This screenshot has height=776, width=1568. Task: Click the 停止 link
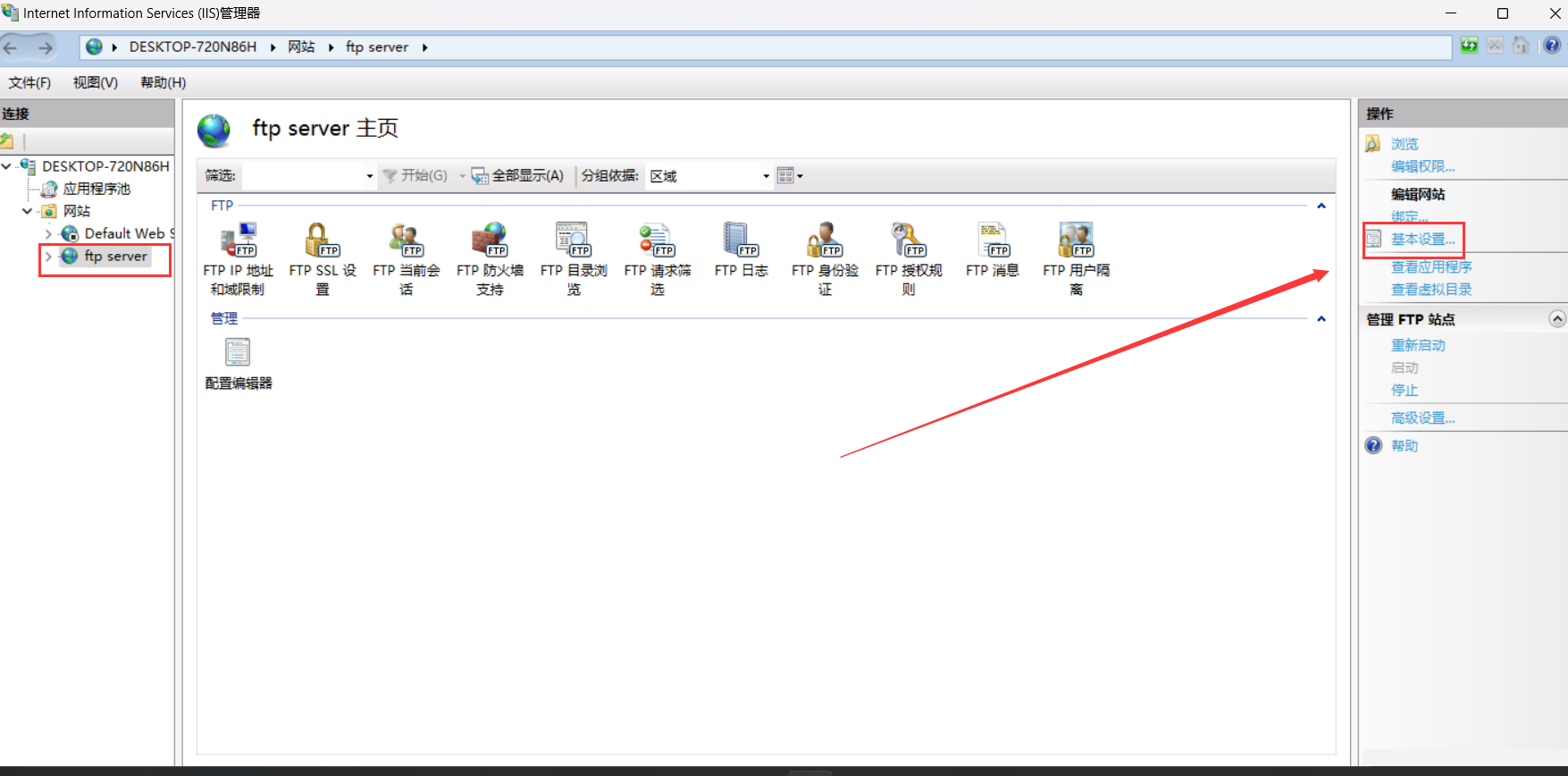click(x=1404, y=390)
